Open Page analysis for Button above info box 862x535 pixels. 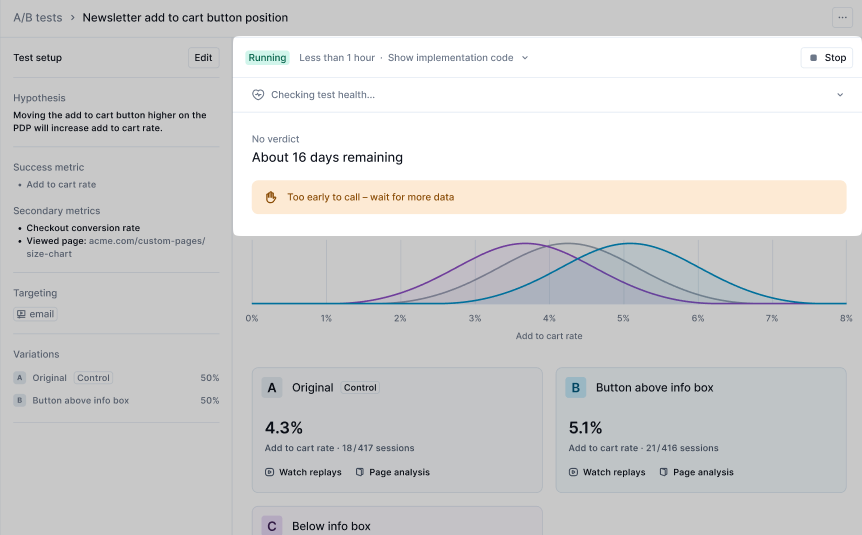(x=697, y=472)
